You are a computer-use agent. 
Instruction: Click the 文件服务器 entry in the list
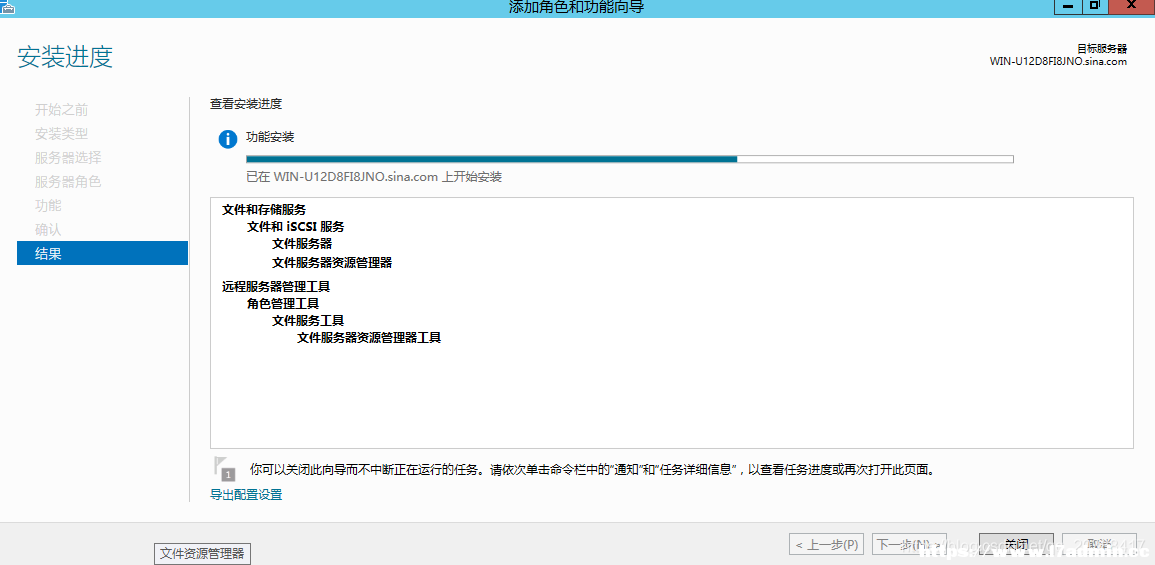302,243
